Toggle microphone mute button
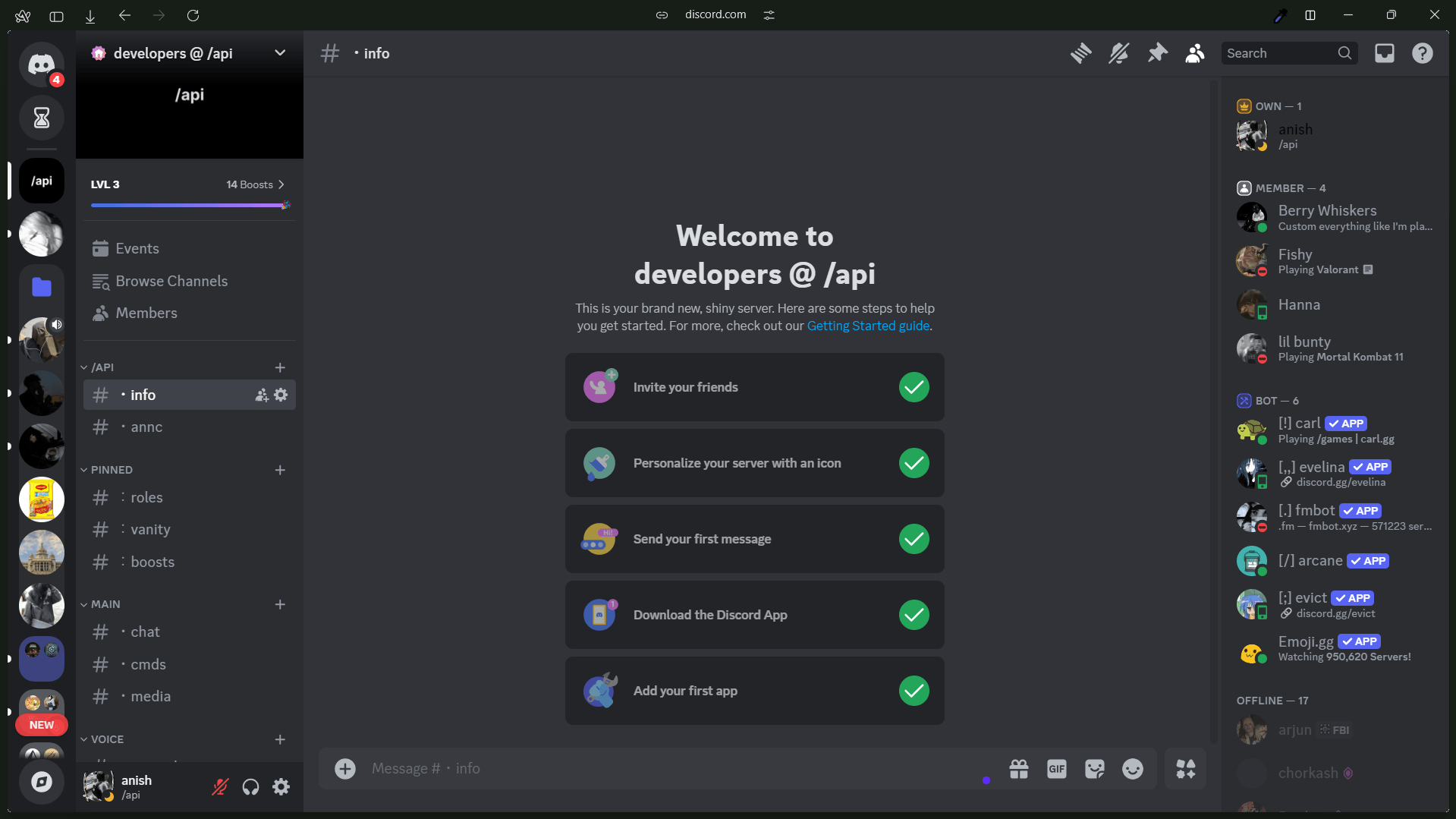Image resolution: width=1456 pixels, height=819 pixels. click(220, 787)
